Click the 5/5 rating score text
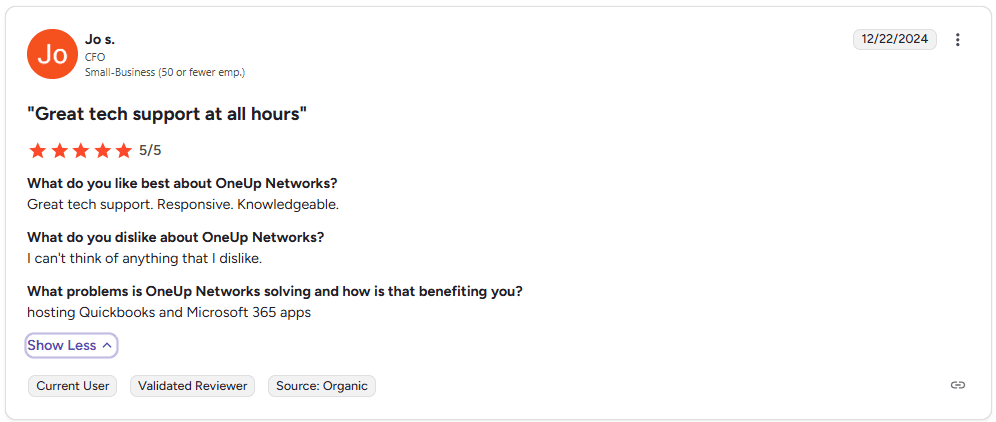 click(x=150, y=151)
